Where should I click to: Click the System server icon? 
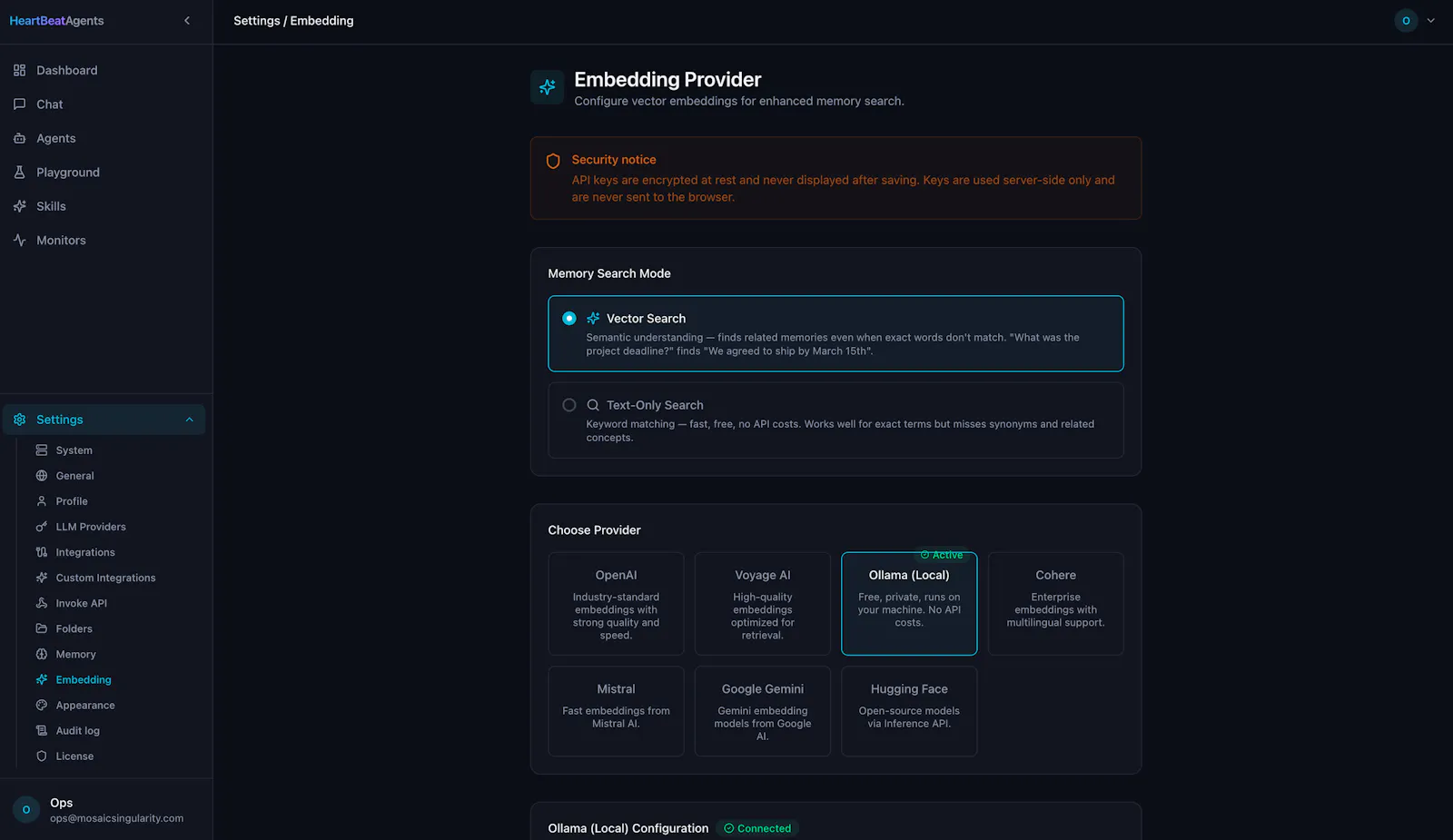click(41, 450)
